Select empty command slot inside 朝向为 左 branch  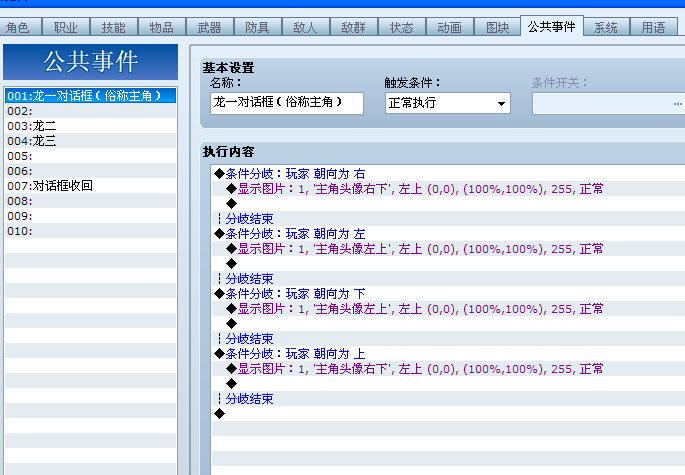point(448,264)
